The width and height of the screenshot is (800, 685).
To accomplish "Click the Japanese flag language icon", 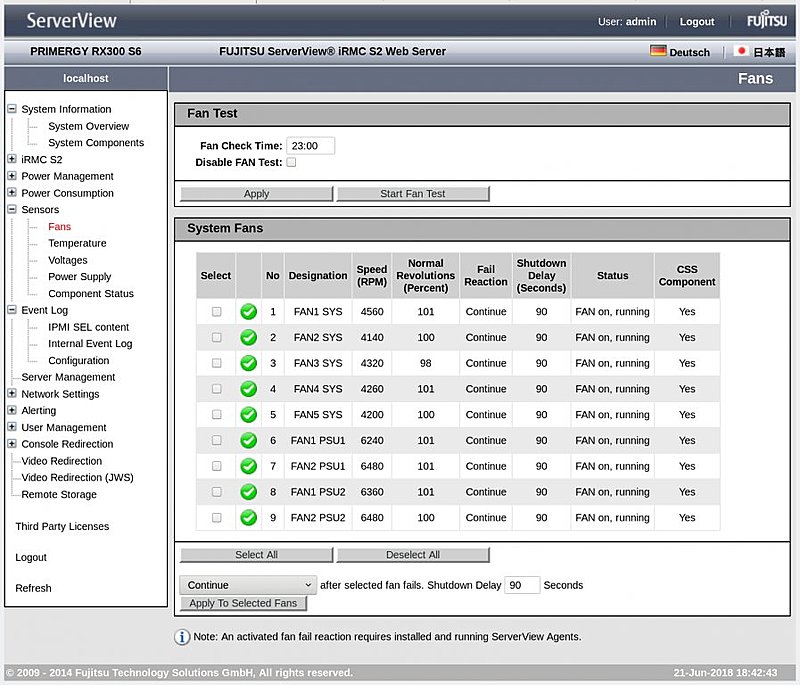I will coord(741,51).
